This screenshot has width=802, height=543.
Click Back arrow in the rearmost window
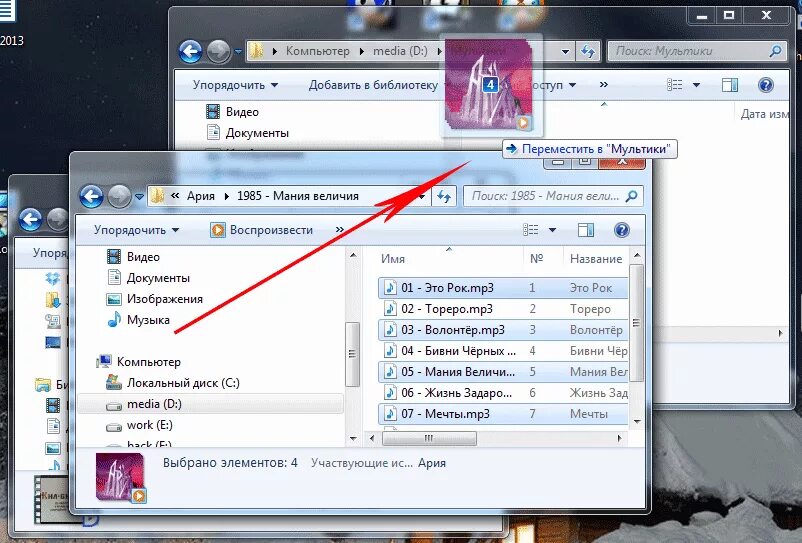pyautogui.click(x=30, y=220)
